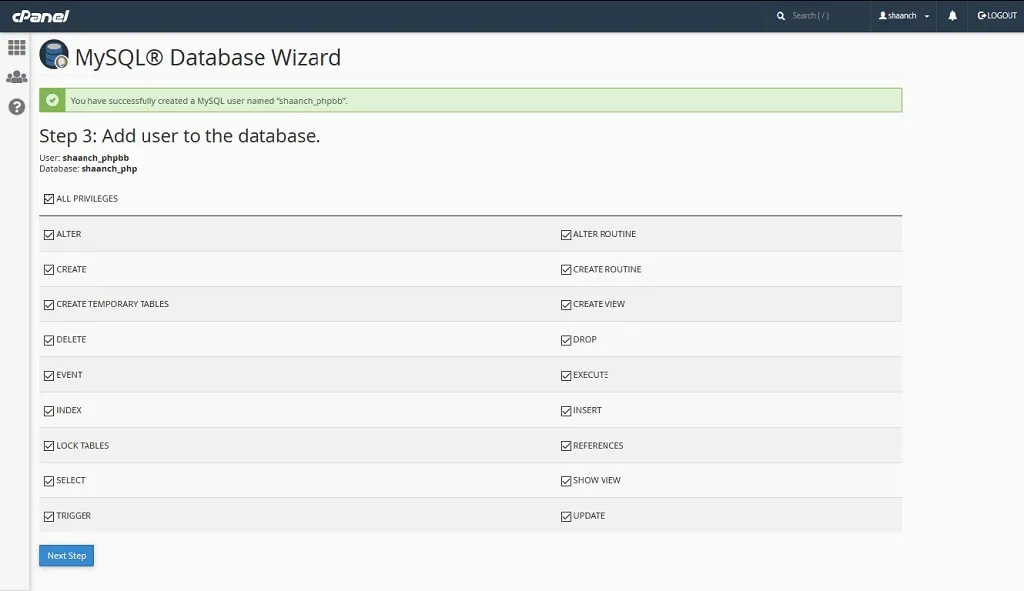Click the cPanel logo
Viewport: 1024px width, 591px height.
[x=40, y=16]
